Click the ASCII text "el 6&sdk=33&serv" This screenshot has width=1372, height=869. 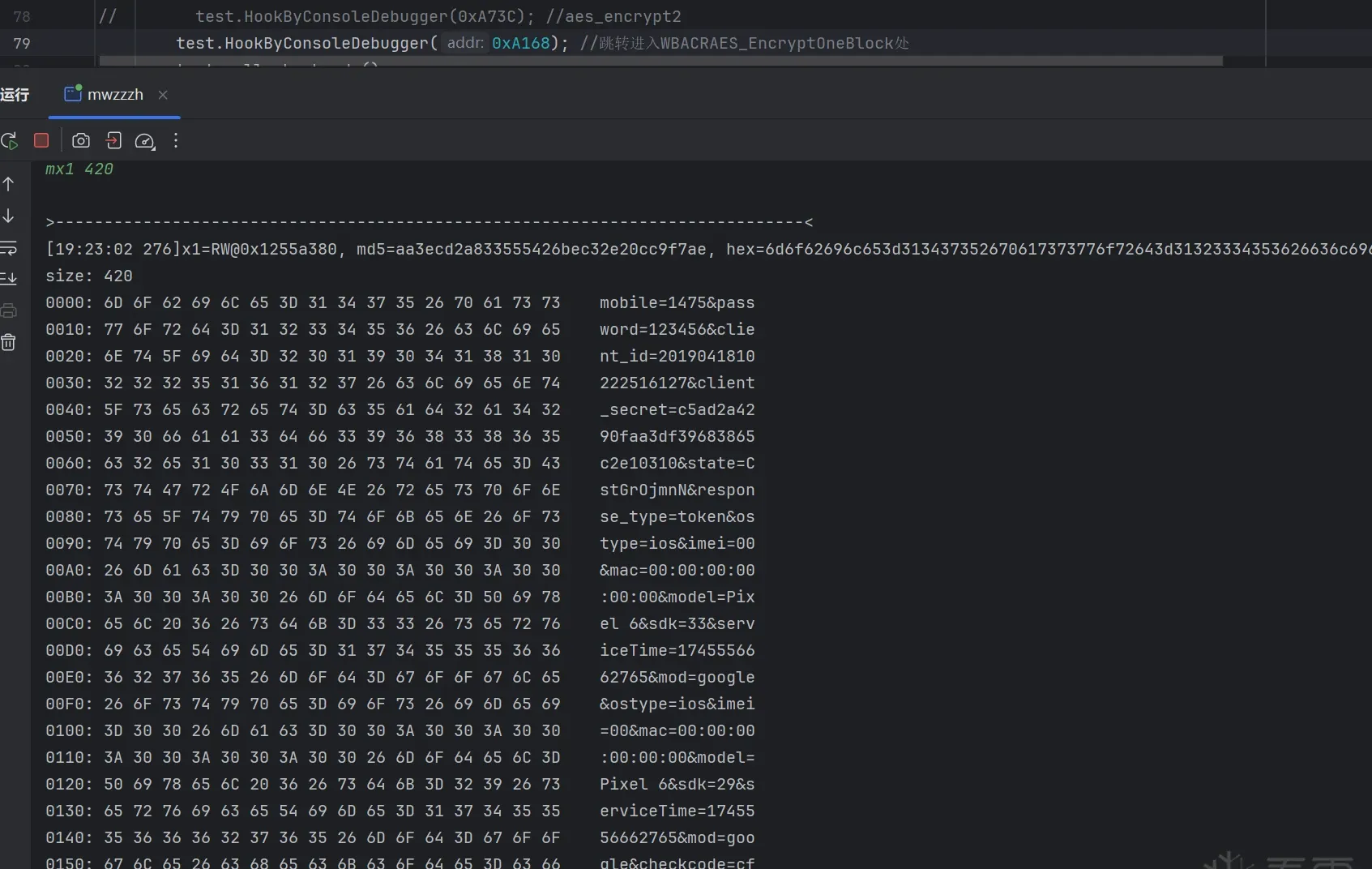677,623
